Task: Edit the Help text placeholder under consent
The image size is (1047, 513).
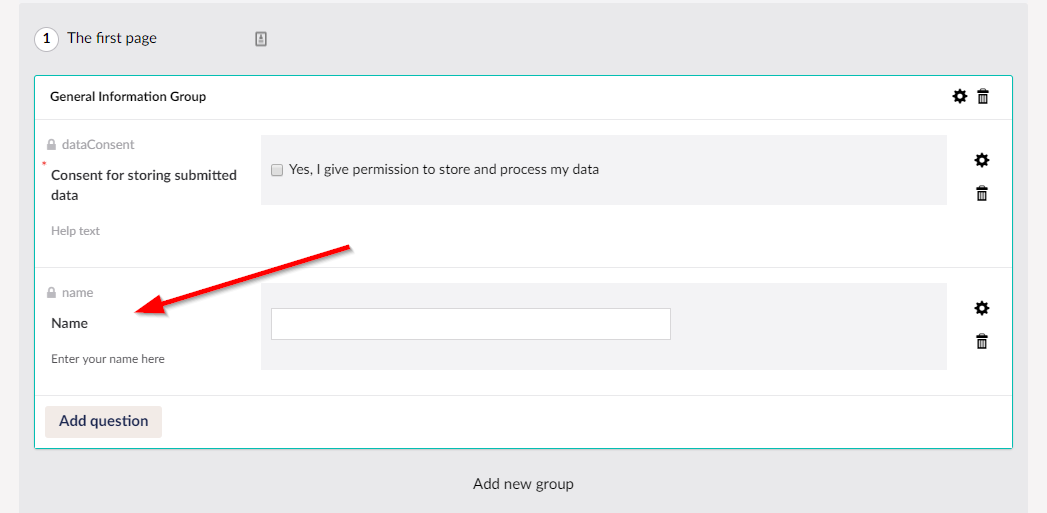Action: coord(76,231)
